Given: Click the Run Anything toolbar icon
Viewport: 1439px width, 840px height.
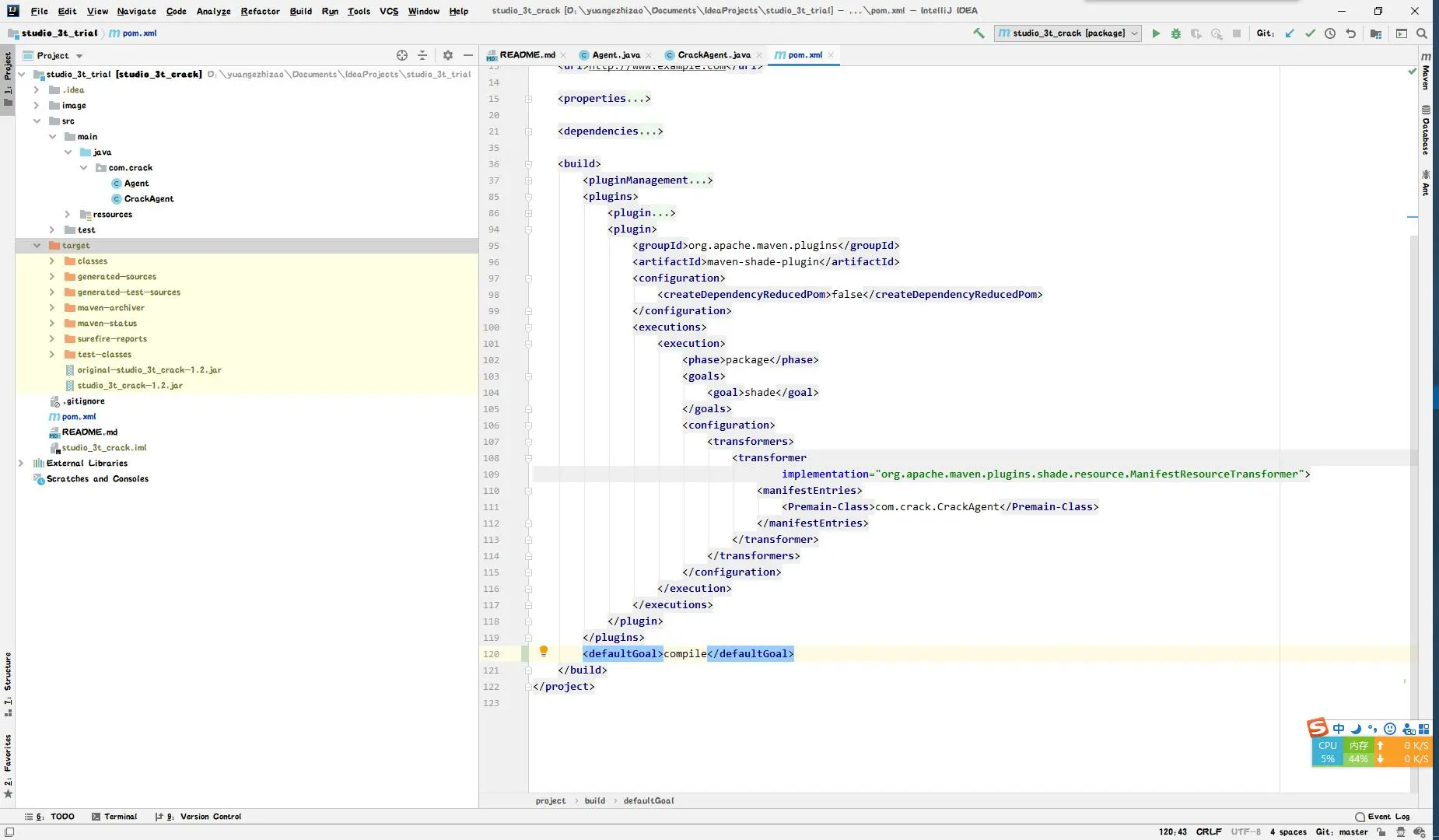Looking at the screenshot, I should [1402, 33].
